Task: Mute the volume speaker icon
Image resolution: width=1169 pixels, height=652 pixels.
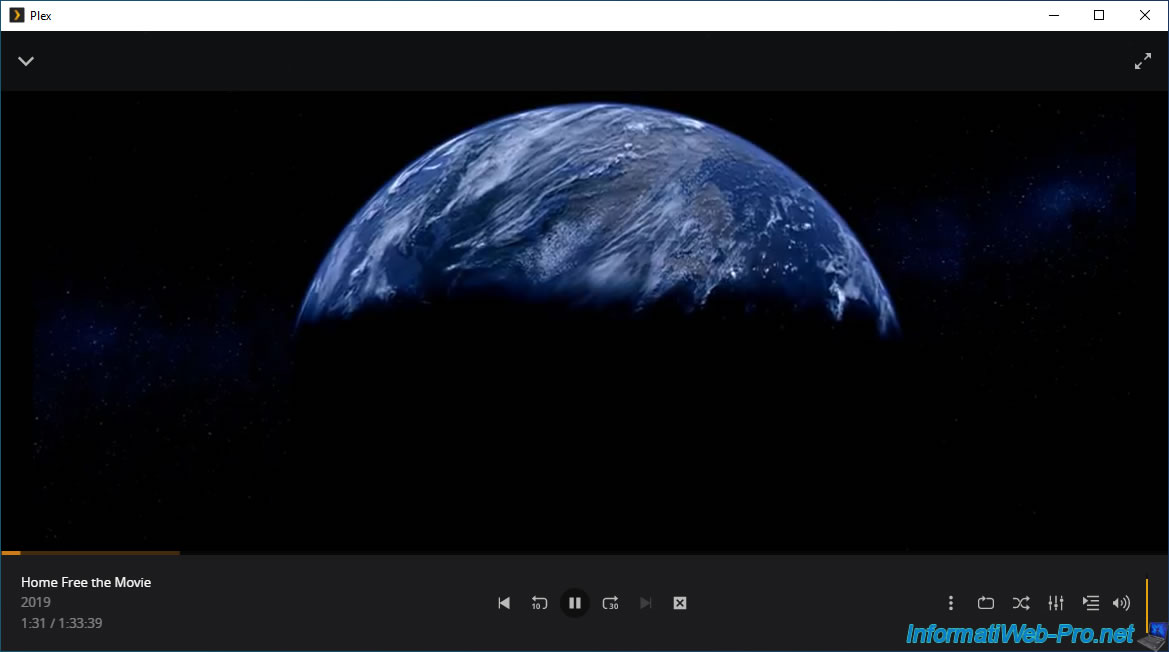Action: [x=1121, y=603]
